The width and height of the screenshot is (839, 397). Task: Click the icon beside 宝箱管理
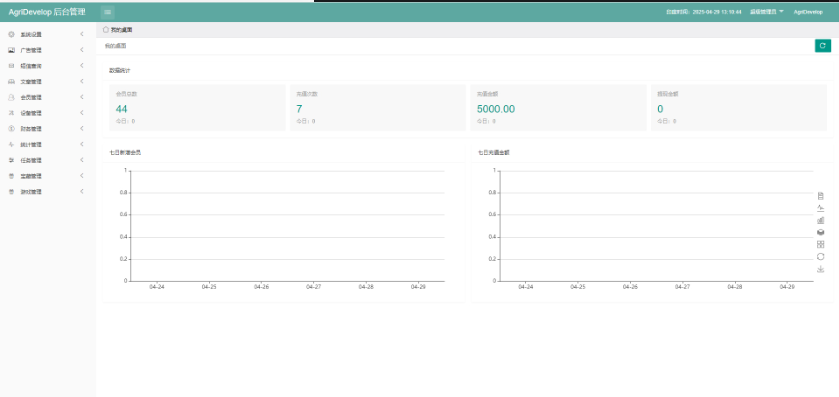point(12,176)
